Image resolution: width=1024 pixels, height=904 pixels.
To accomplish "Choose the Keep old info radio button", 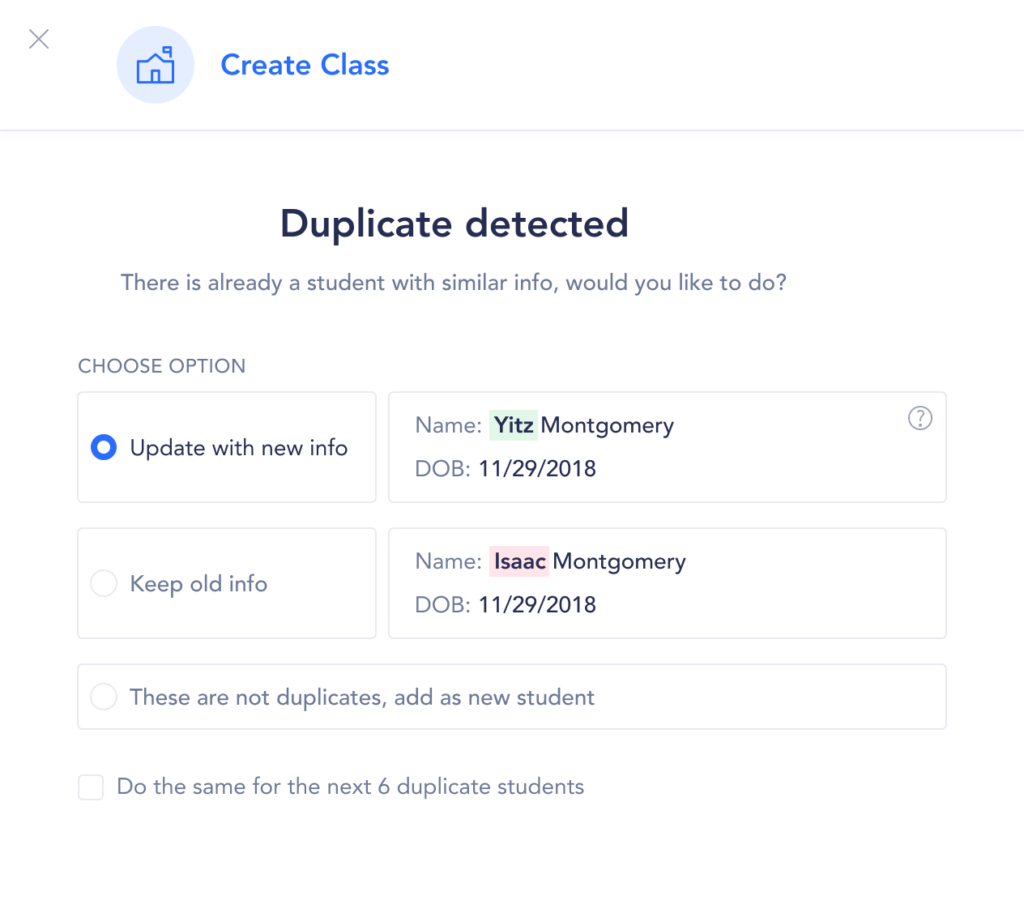I will (x=104, y=584).
